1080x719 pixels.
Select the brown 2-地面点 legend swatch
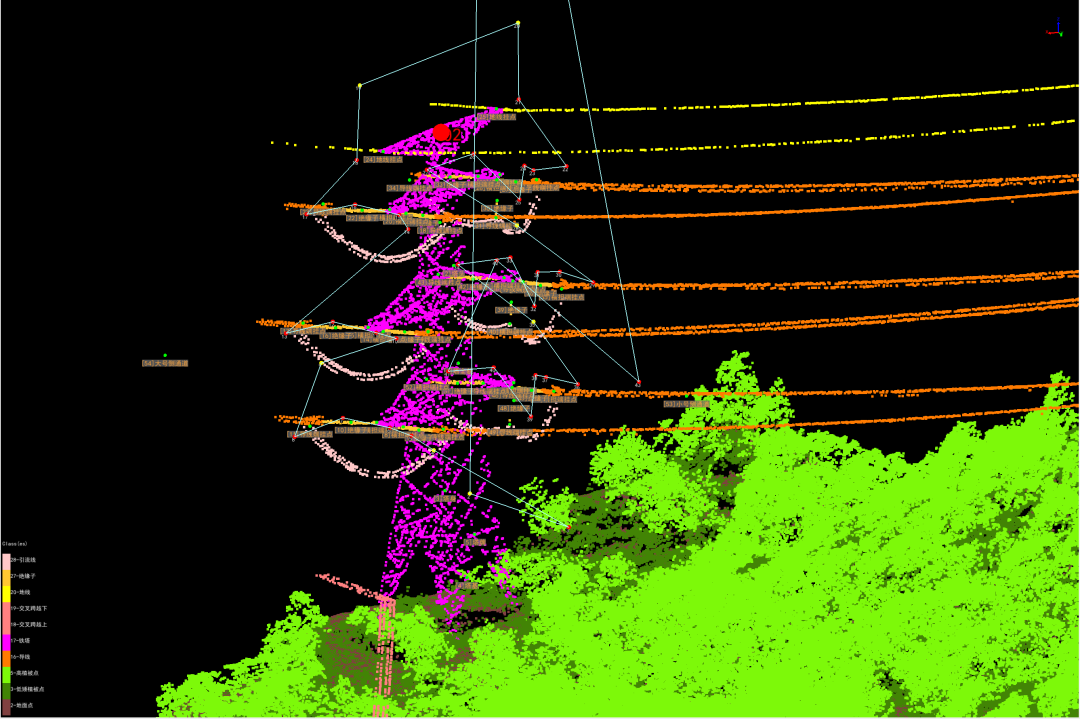pyautogui.click(x=6, y=705)
